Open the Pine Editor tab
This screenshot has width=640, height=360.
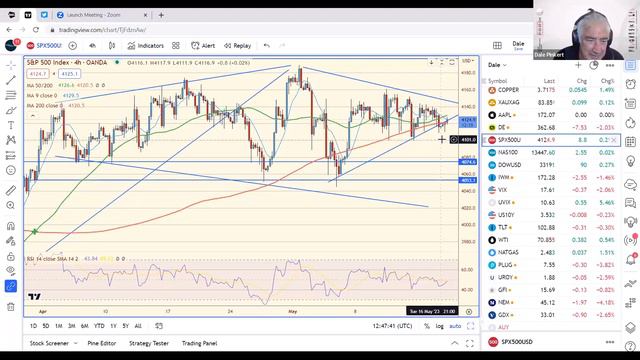102,343
